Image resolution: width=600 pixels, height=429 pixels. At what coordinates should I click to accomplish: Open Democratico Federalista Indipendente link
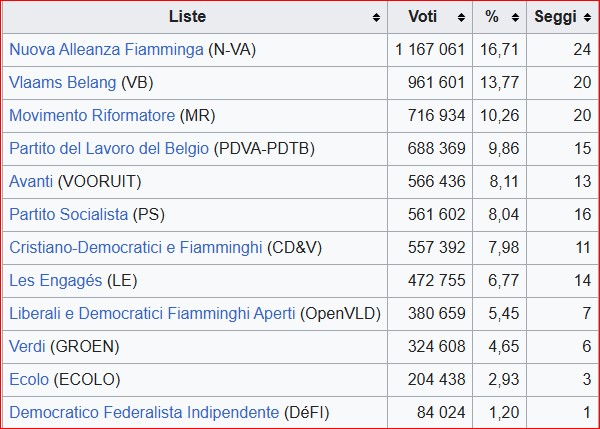tap(144, 412)
